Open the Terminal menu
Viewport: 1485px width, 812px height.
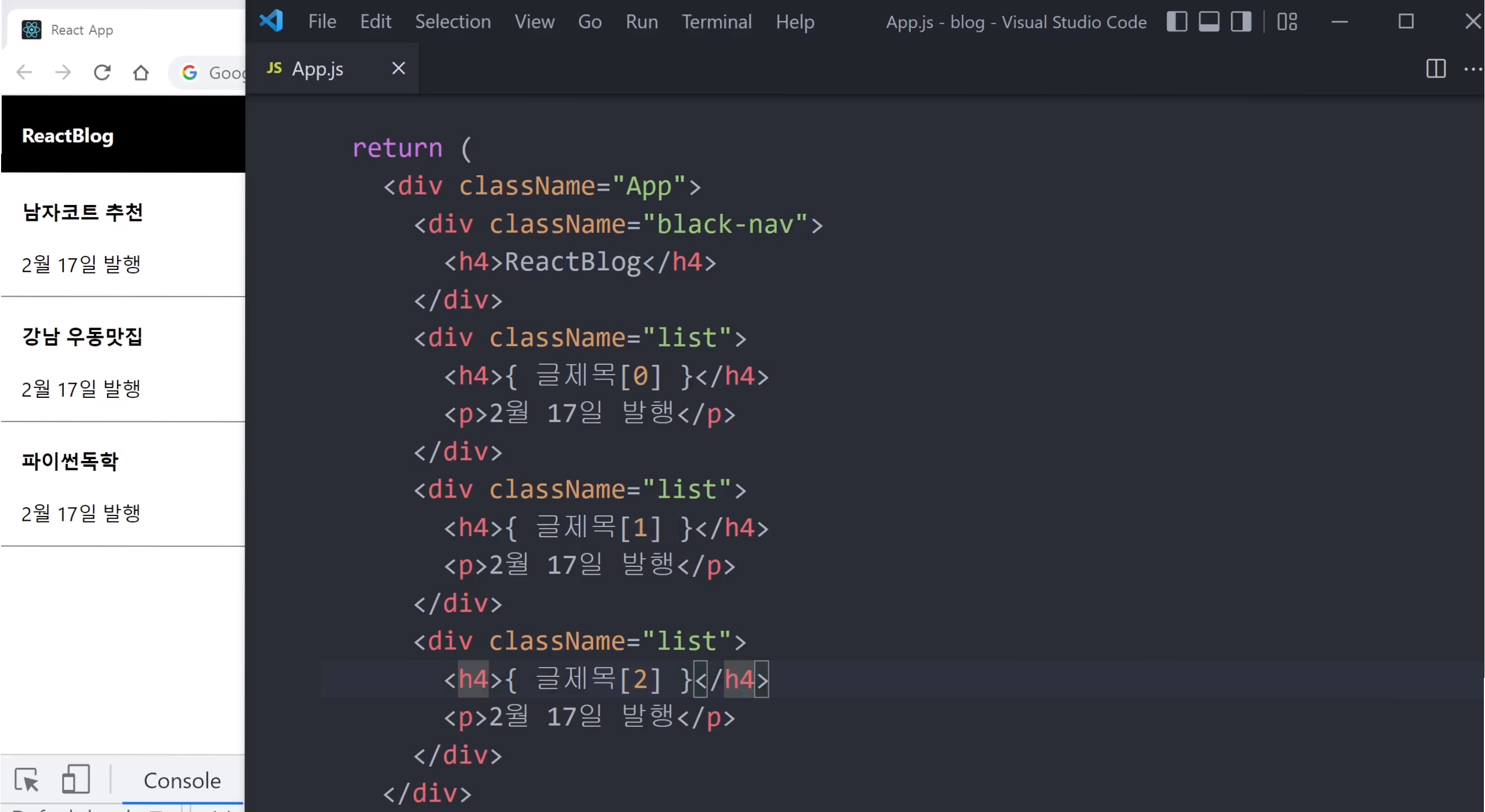pyautogui.click(x=716, y=22)
